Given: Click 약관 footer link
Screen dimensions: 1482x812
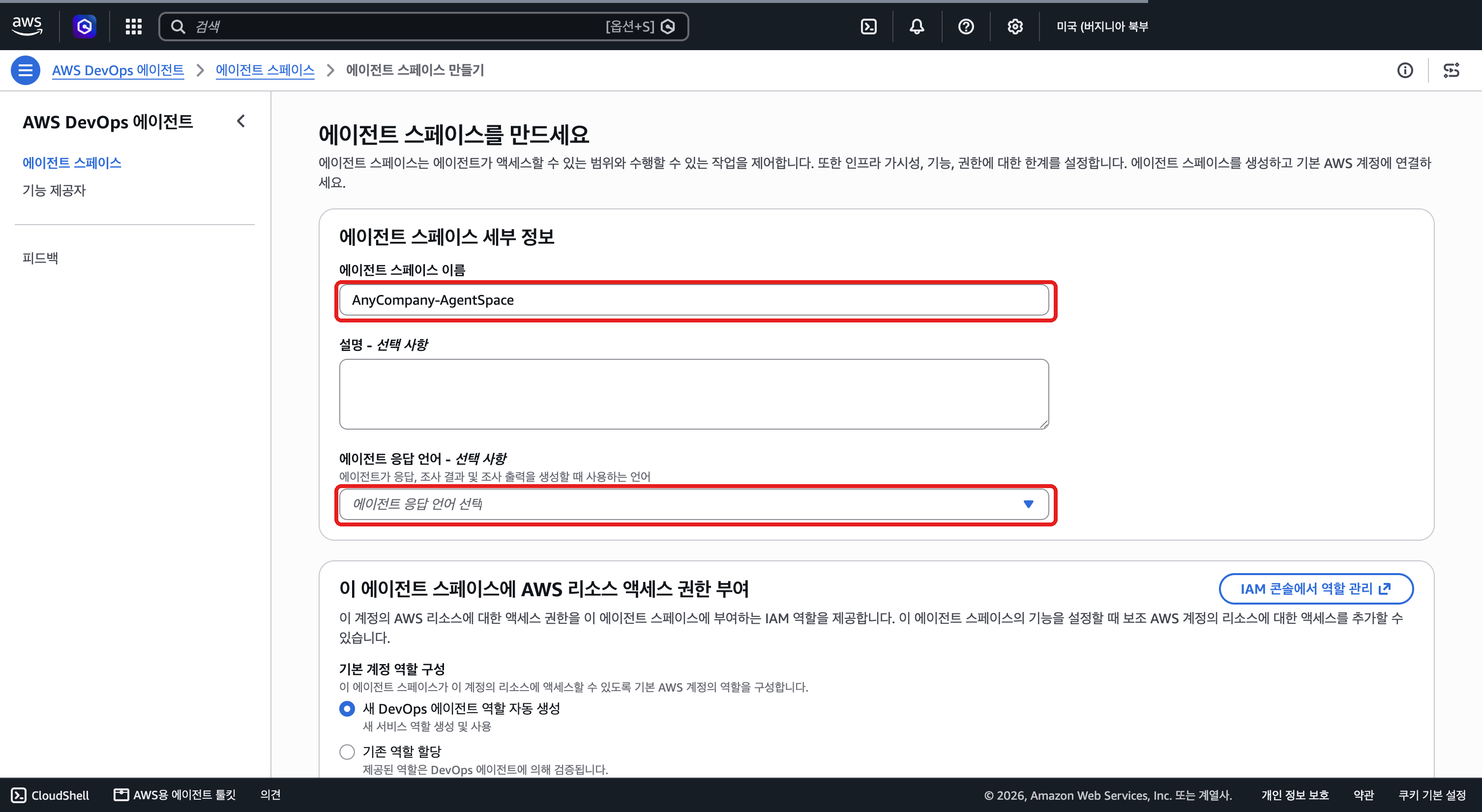Looking at the screenshot, I should 1363,795.
